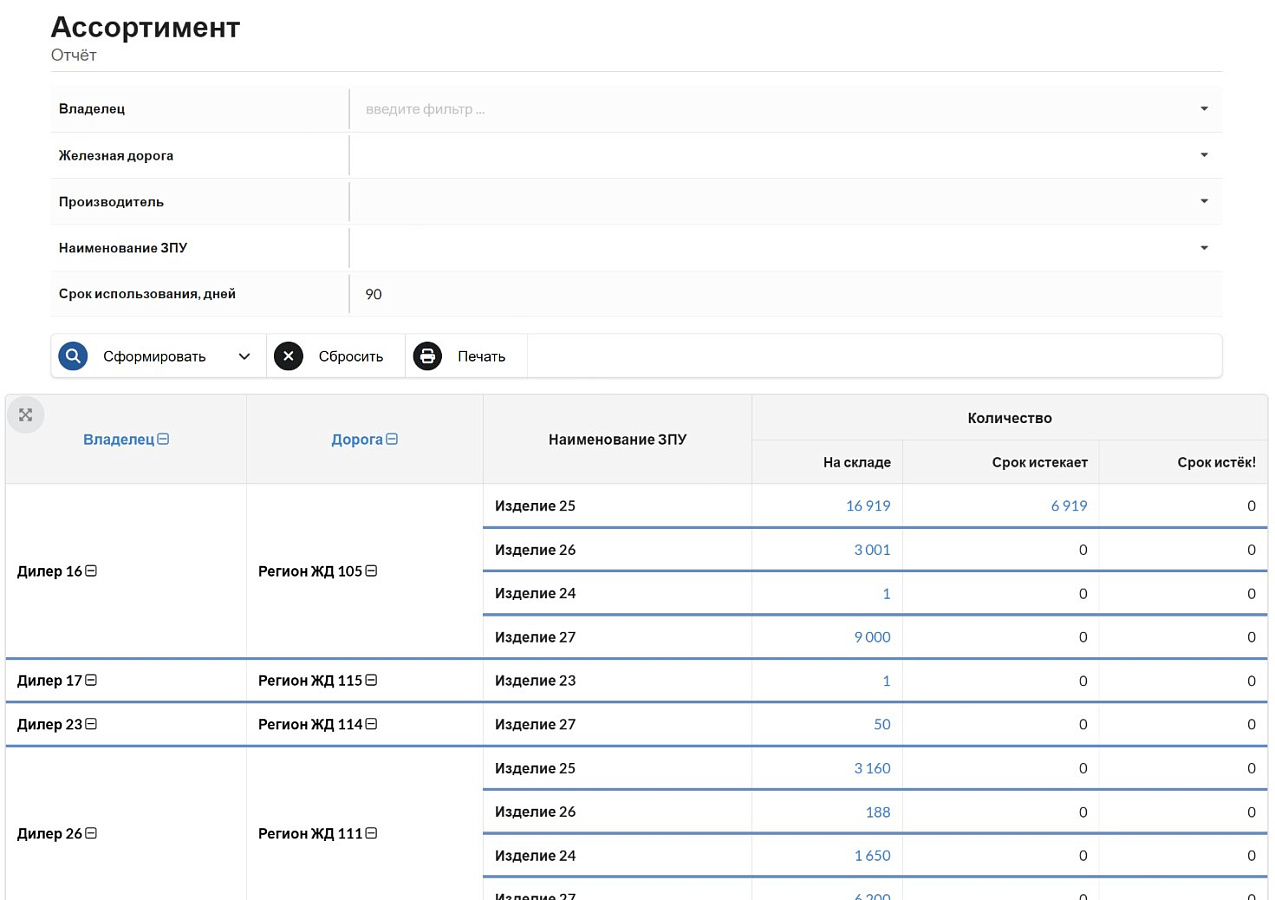
Task: Open the Владелец filter dropdown arrow
Action: pyautogui.click(x=1204, y=109)
